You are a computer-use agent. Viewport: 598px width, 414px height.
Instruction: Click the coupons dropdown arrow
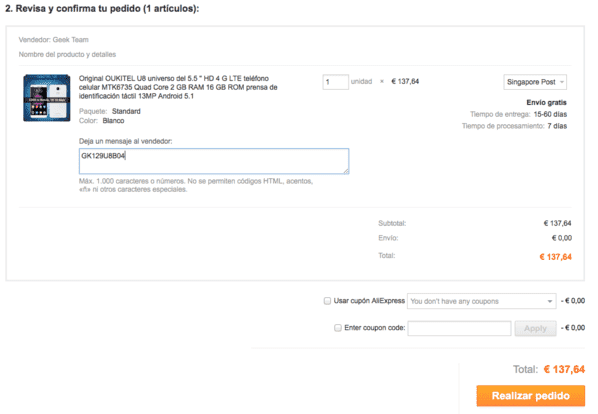coord(550,301)
